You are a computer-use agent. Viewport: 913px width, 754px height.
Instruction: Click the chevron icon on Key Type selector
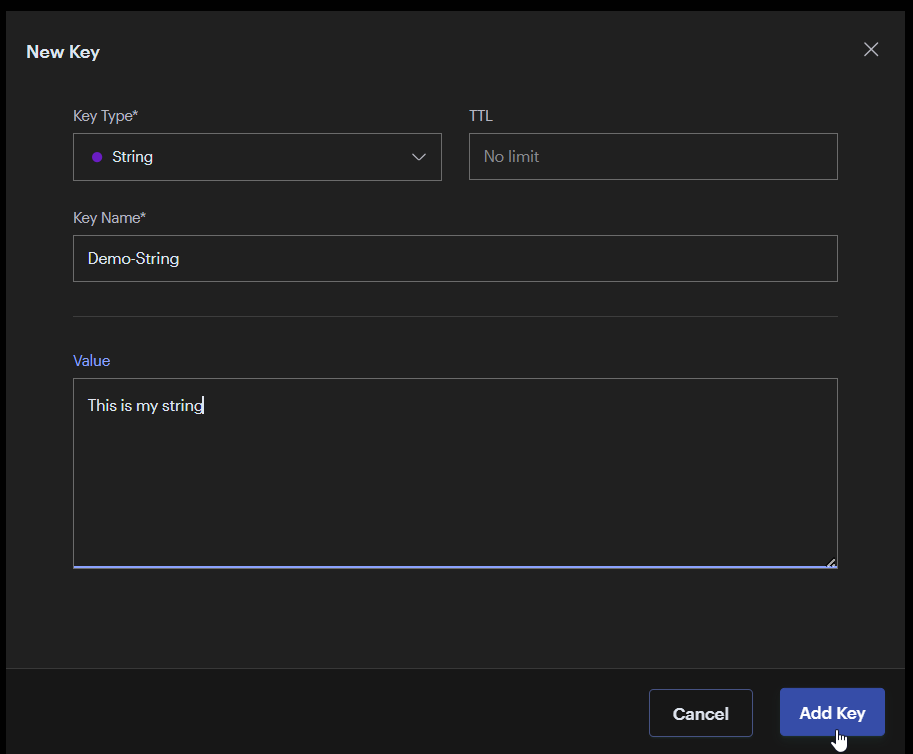tap(419, 157)
